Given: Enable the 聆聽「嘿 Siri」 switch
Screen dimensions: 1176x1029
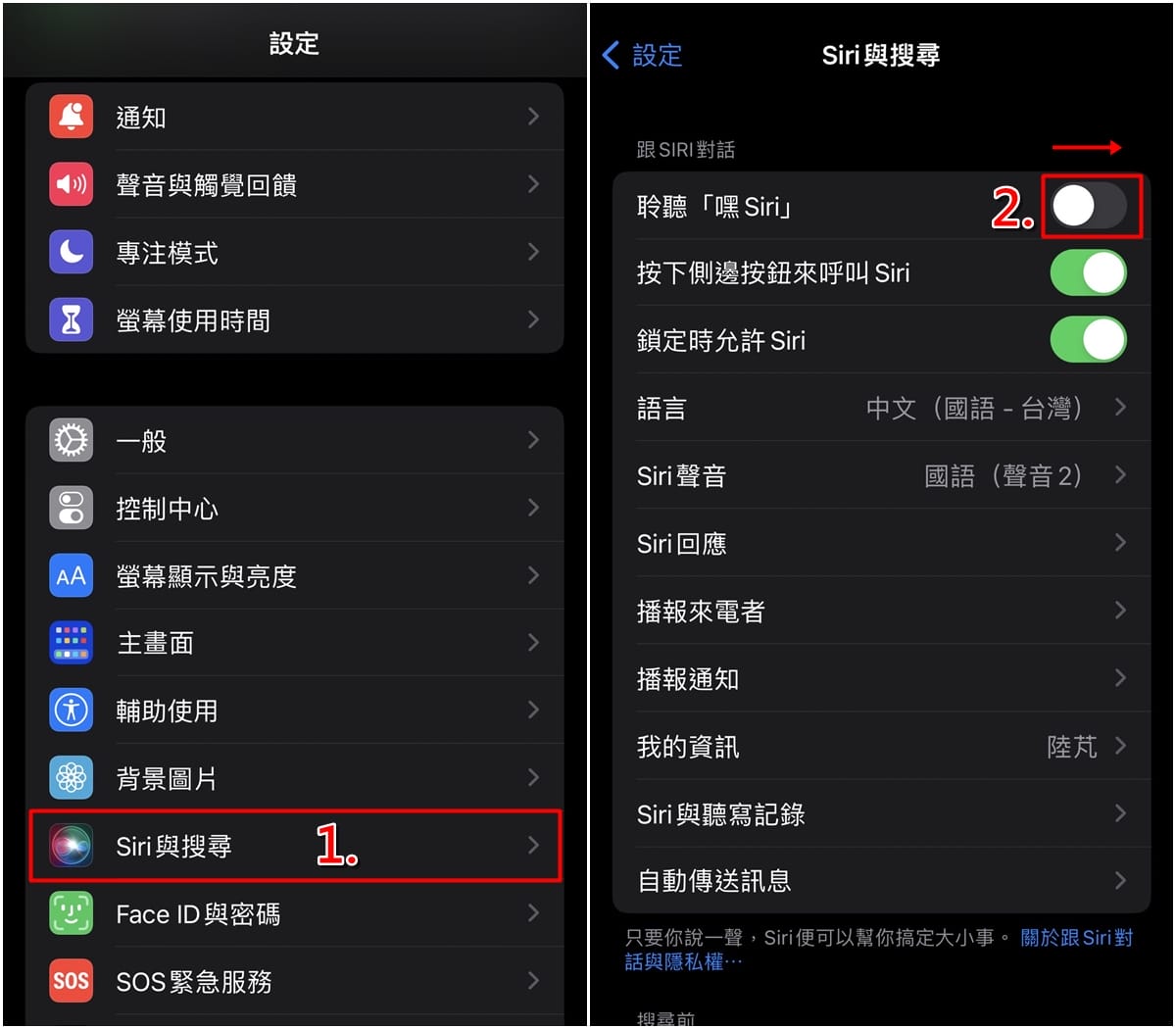Looking at the screenshot, I should tap(1088, 206).
